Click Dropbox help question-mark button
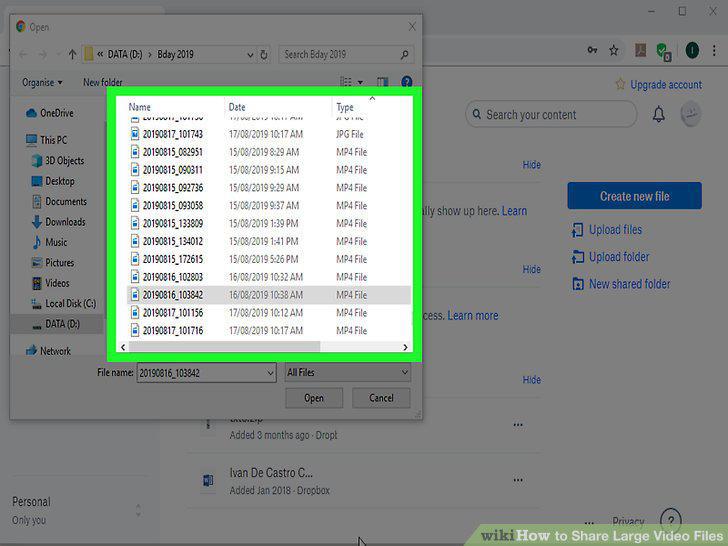Viewport: 728px width, 546px height. click(671, 520)
